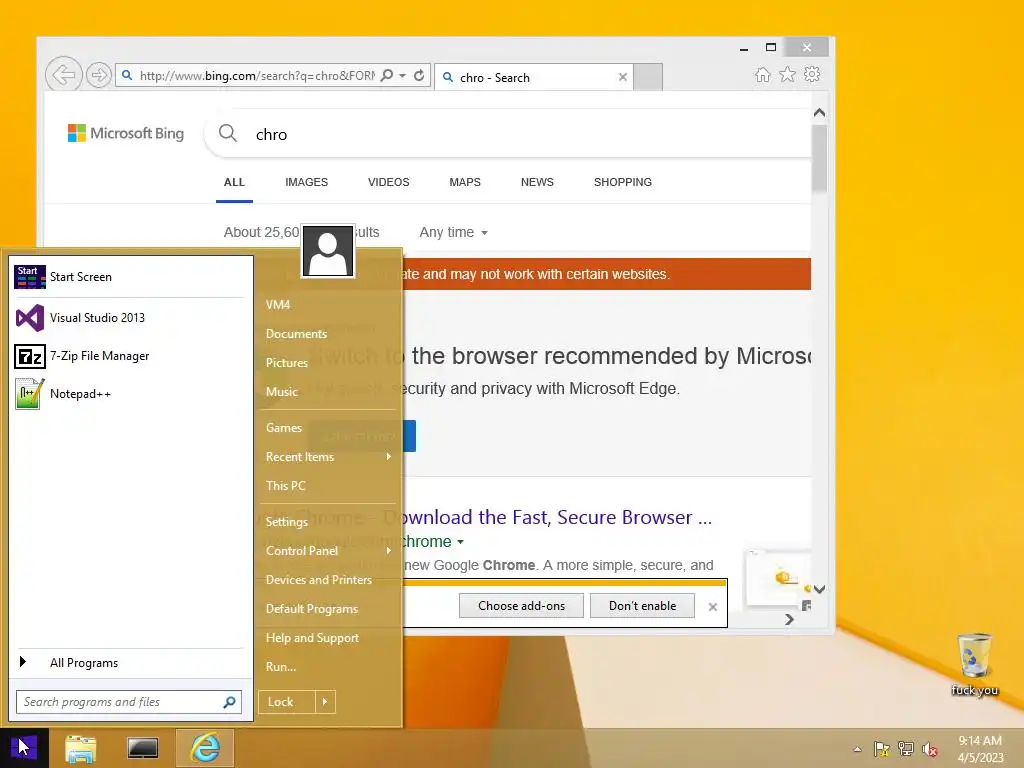Image resolution: width=1024 pixels, height=768 pixels.
Task: Expand Control Panel submenu
Action: (328, 551)
